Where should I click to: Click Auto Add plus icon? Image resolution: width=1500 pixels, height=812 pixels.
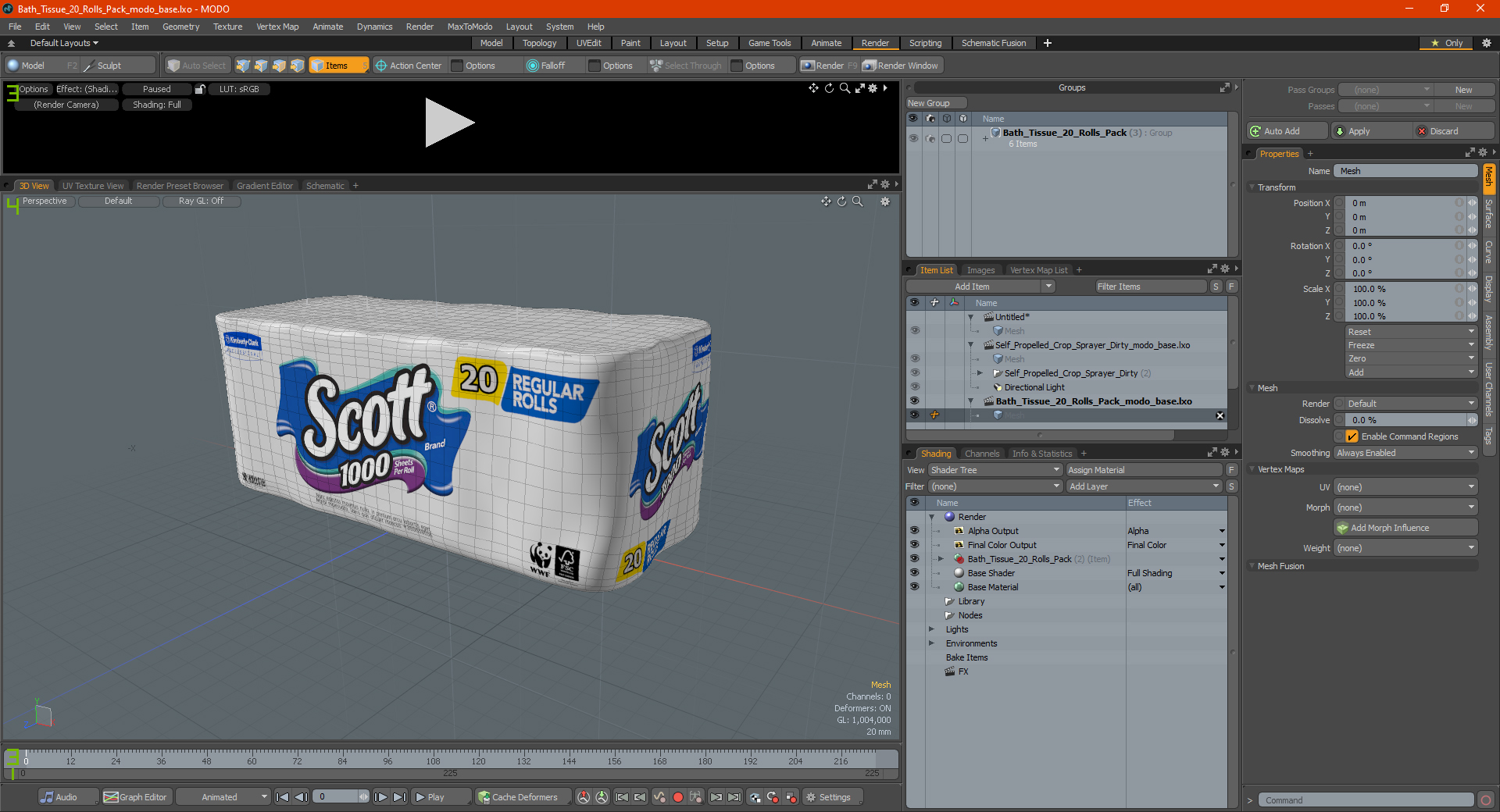[x=1255, y=131]
